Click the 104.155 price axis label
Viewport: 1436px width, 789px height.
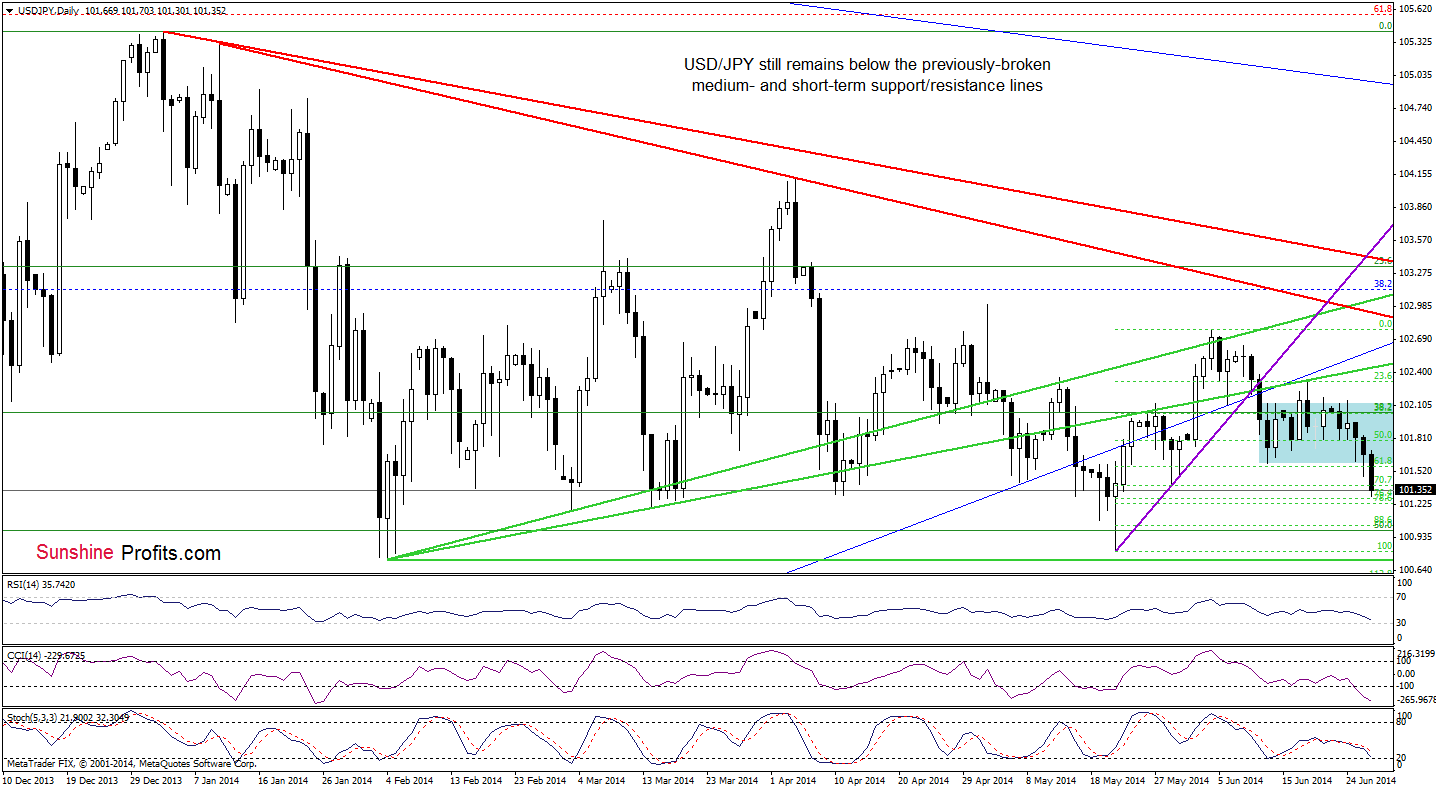tap(1415, 173)
